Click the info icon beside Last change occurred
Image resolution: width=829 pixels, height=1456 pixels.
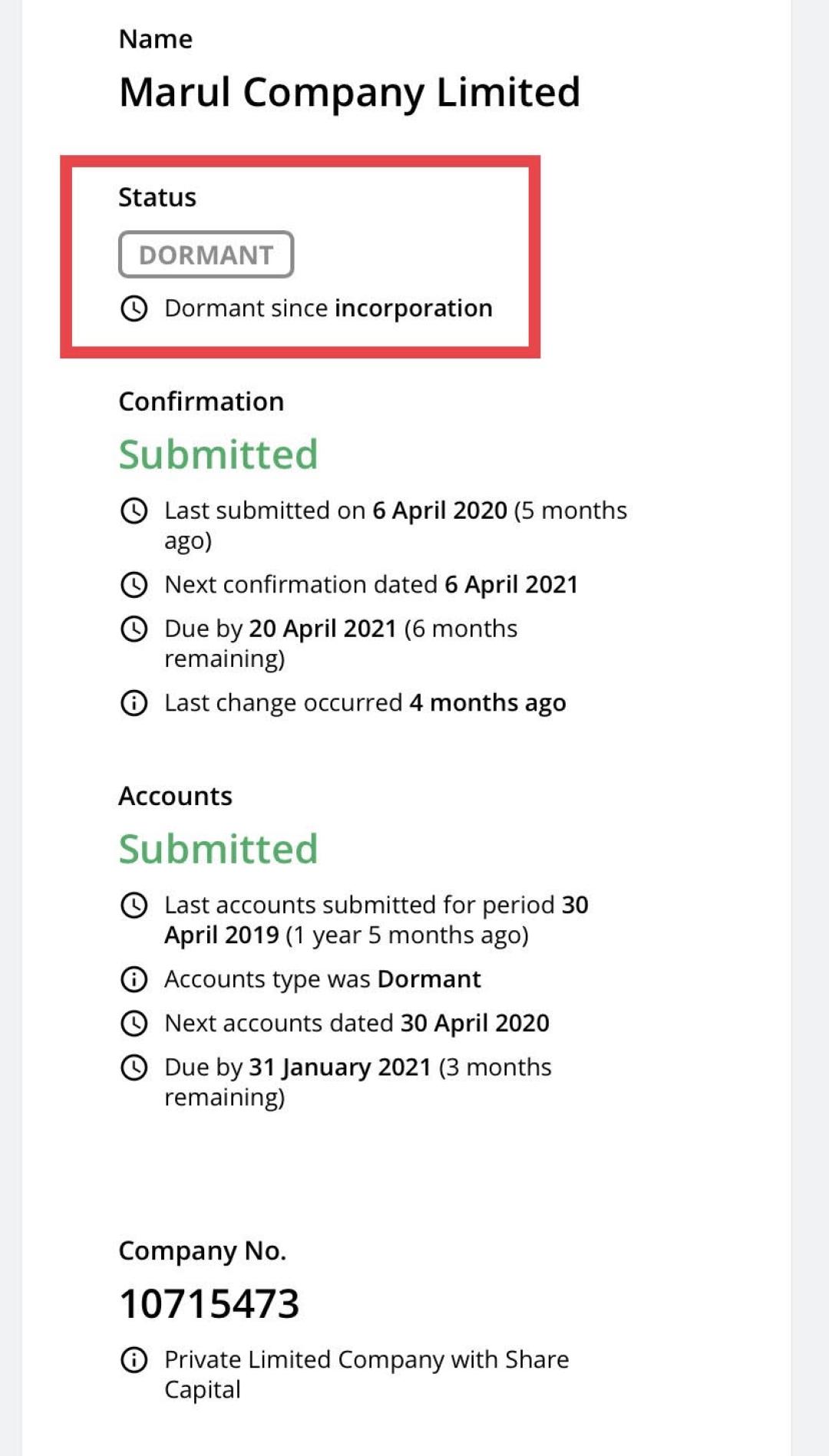click(134, 703)
